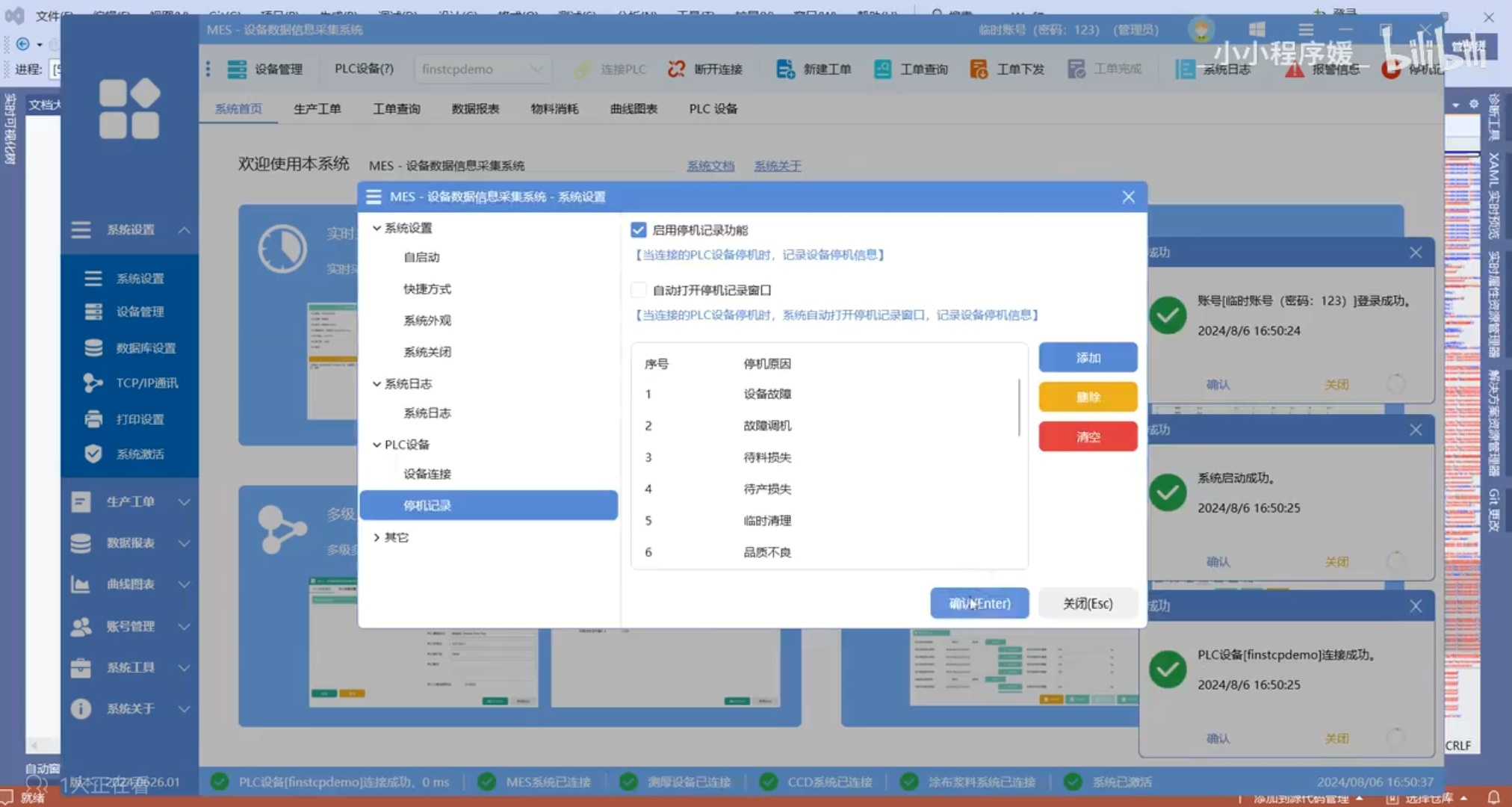Viewport: 1512px width, 807px height.
Task: Switch to the 数据报表 tab
Action: tap(475, 109)
